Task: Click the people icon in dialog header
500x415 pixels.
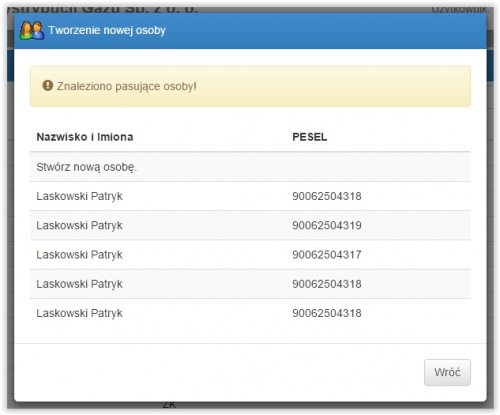Action: (x=32, y=30)
